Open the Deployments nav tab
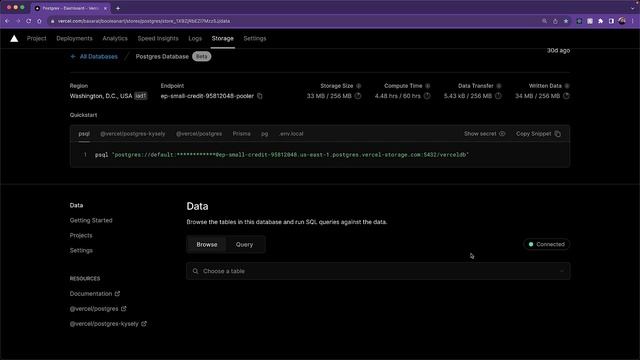 click(74, 38)
